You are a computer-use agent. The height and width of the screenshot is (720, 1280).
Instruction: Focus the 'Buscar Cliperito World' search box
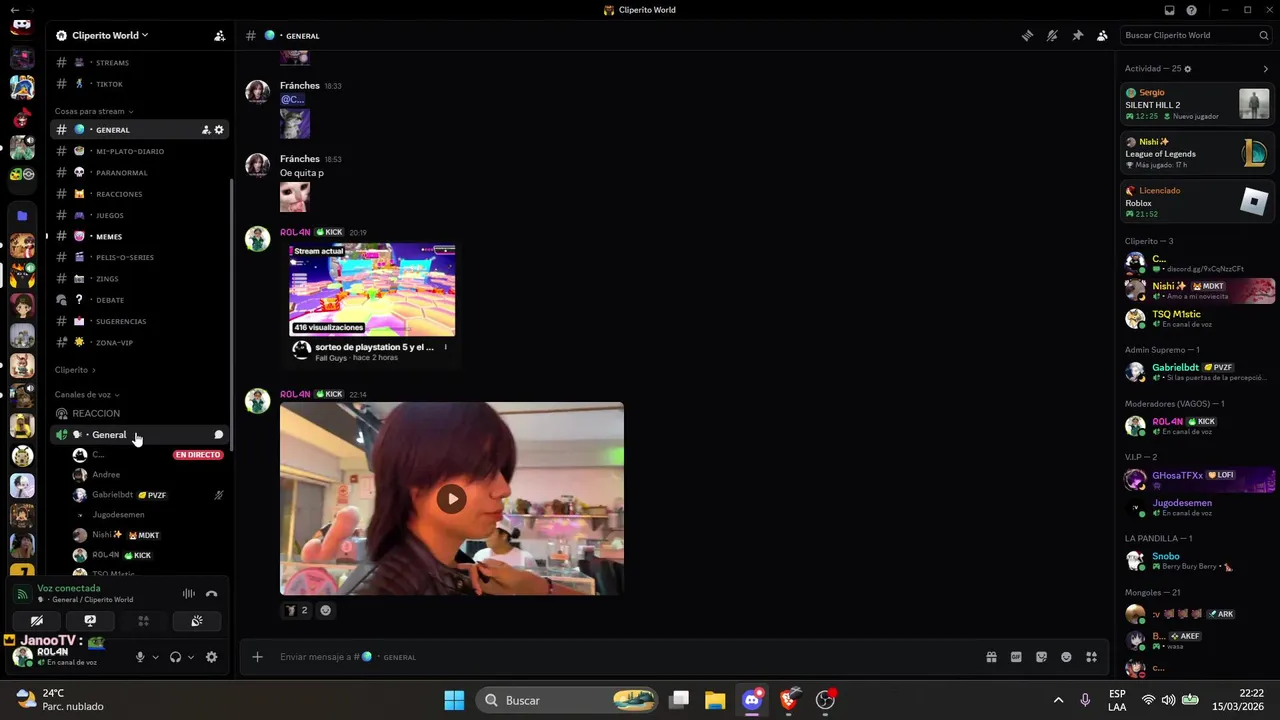tap(1195, 35)
